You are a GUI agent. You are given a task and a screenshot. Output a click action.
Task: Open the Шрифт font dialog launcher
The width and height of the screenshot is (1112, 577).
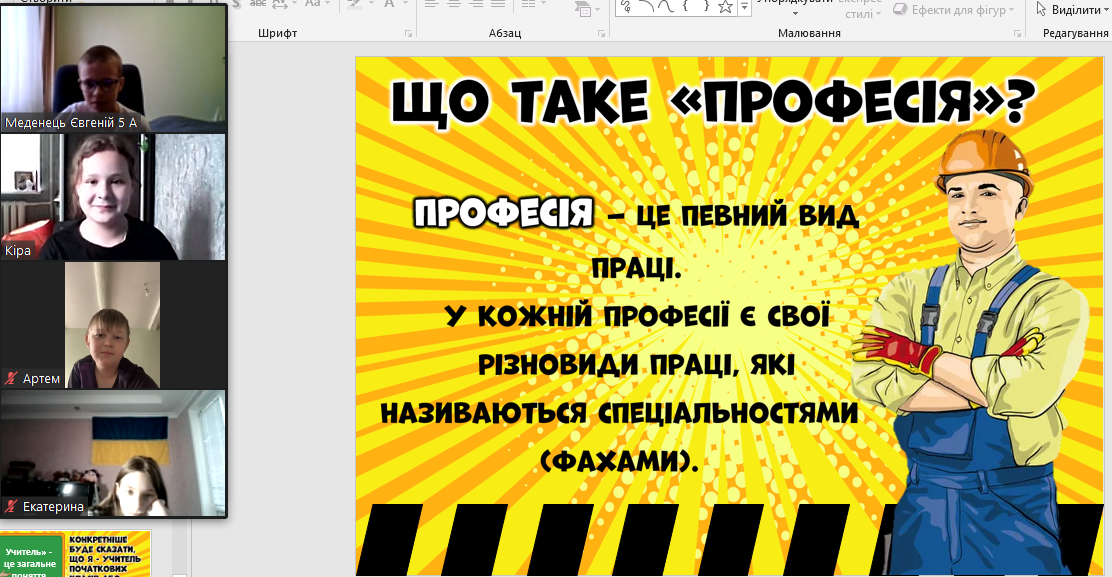pos(408,33)
